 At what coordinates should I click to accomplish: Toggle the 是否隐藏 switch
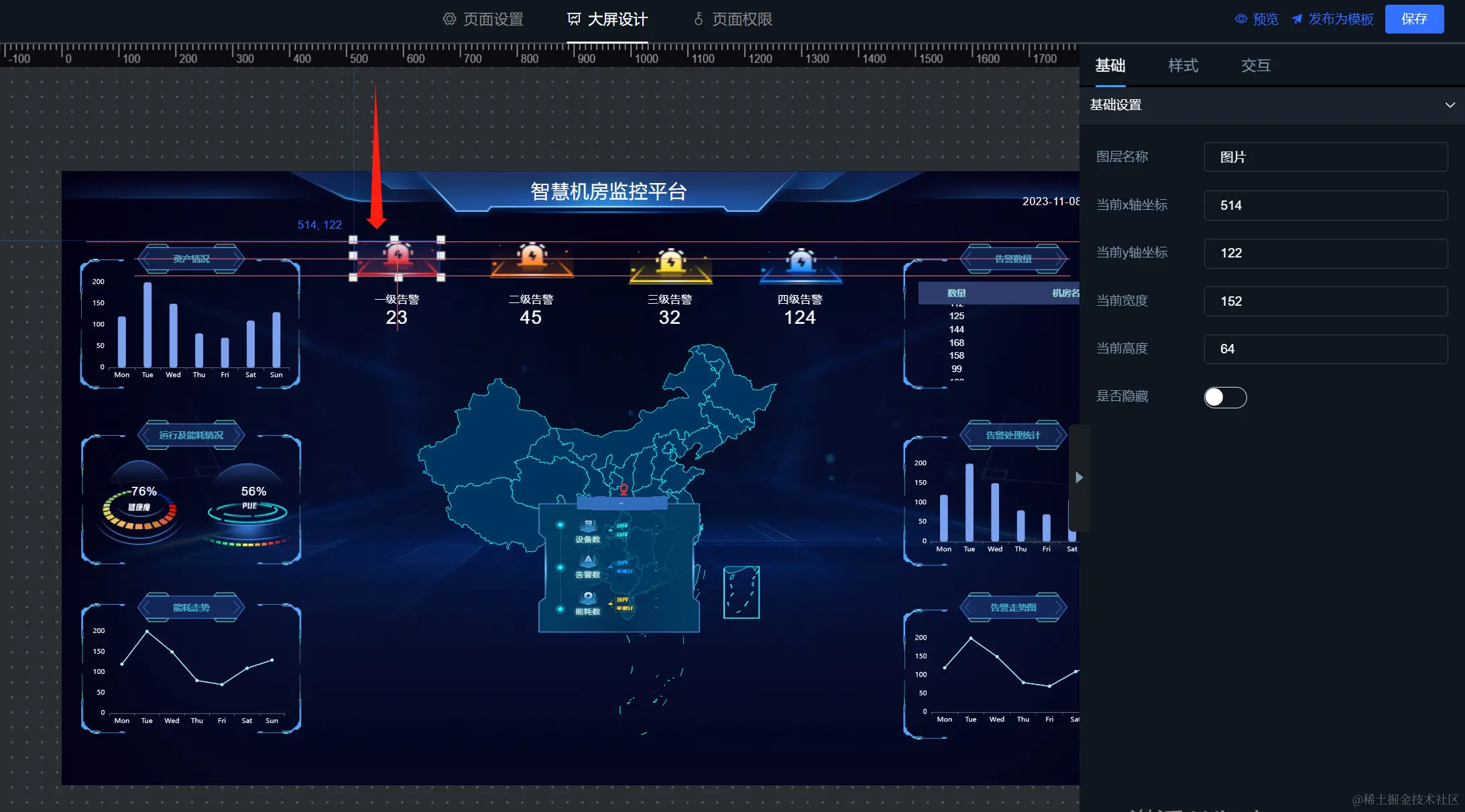coord(1225,397)
